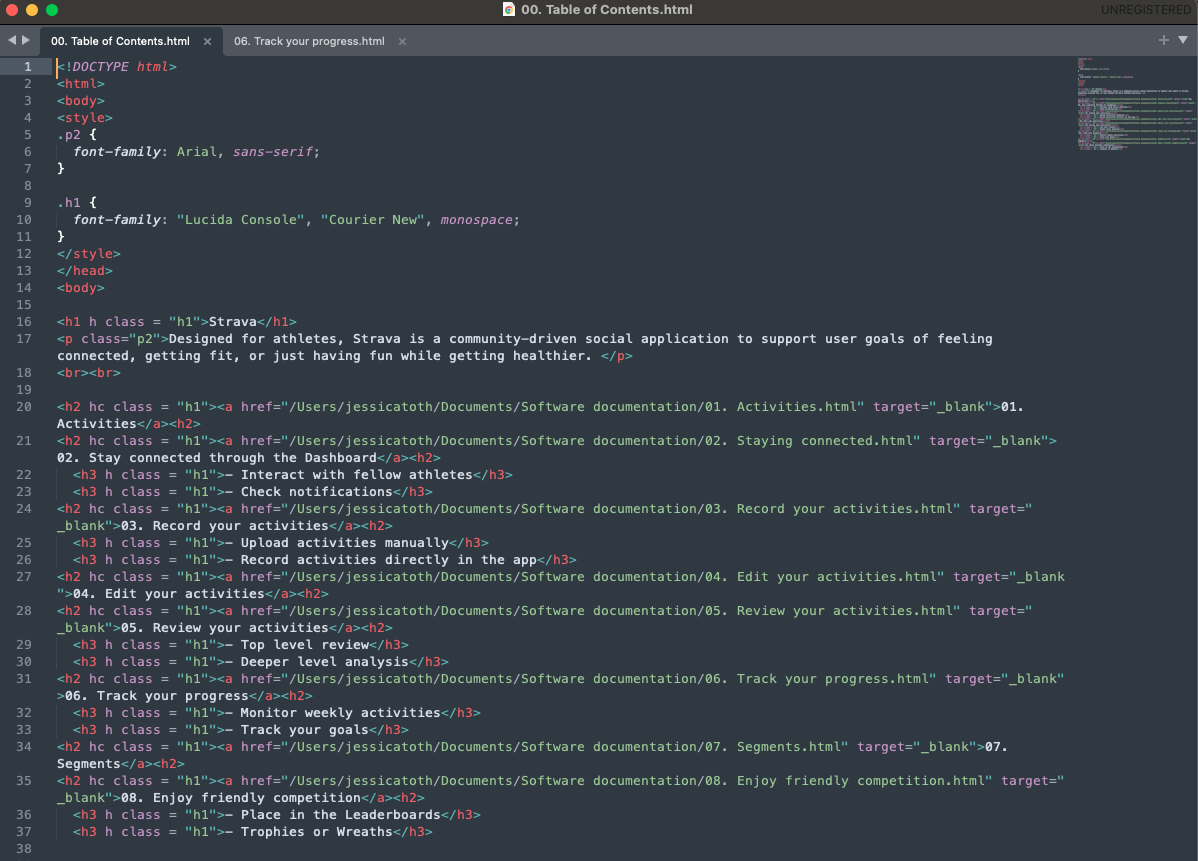Screen dimensions: 1198x861
Task: Click the minimap code preview
Action: [x=1136, y=104]
